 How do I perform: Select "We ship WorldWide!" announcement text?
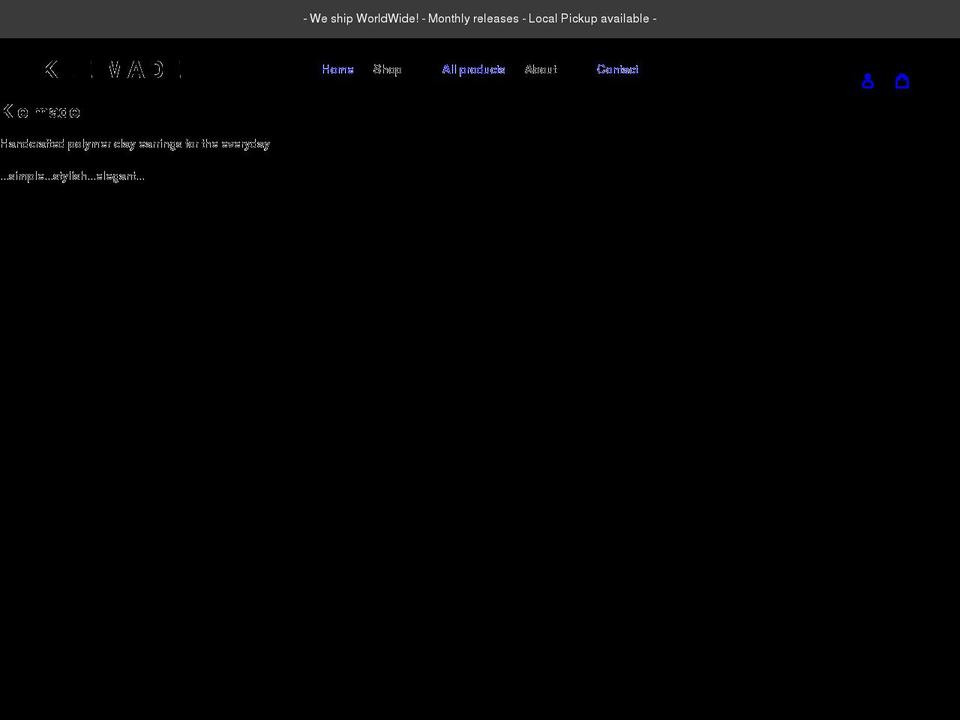[x=362, y=19]
